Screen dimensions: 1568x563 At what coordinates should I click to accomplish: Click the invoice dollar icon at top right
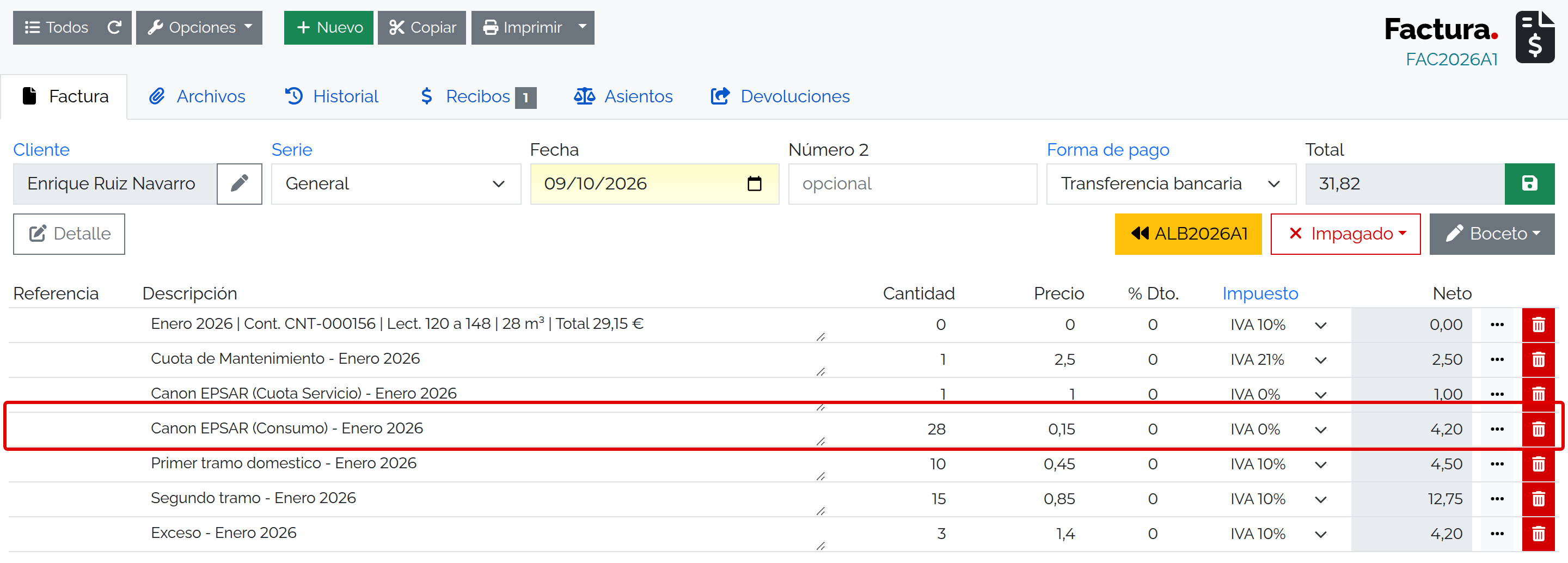[1535, 37]
